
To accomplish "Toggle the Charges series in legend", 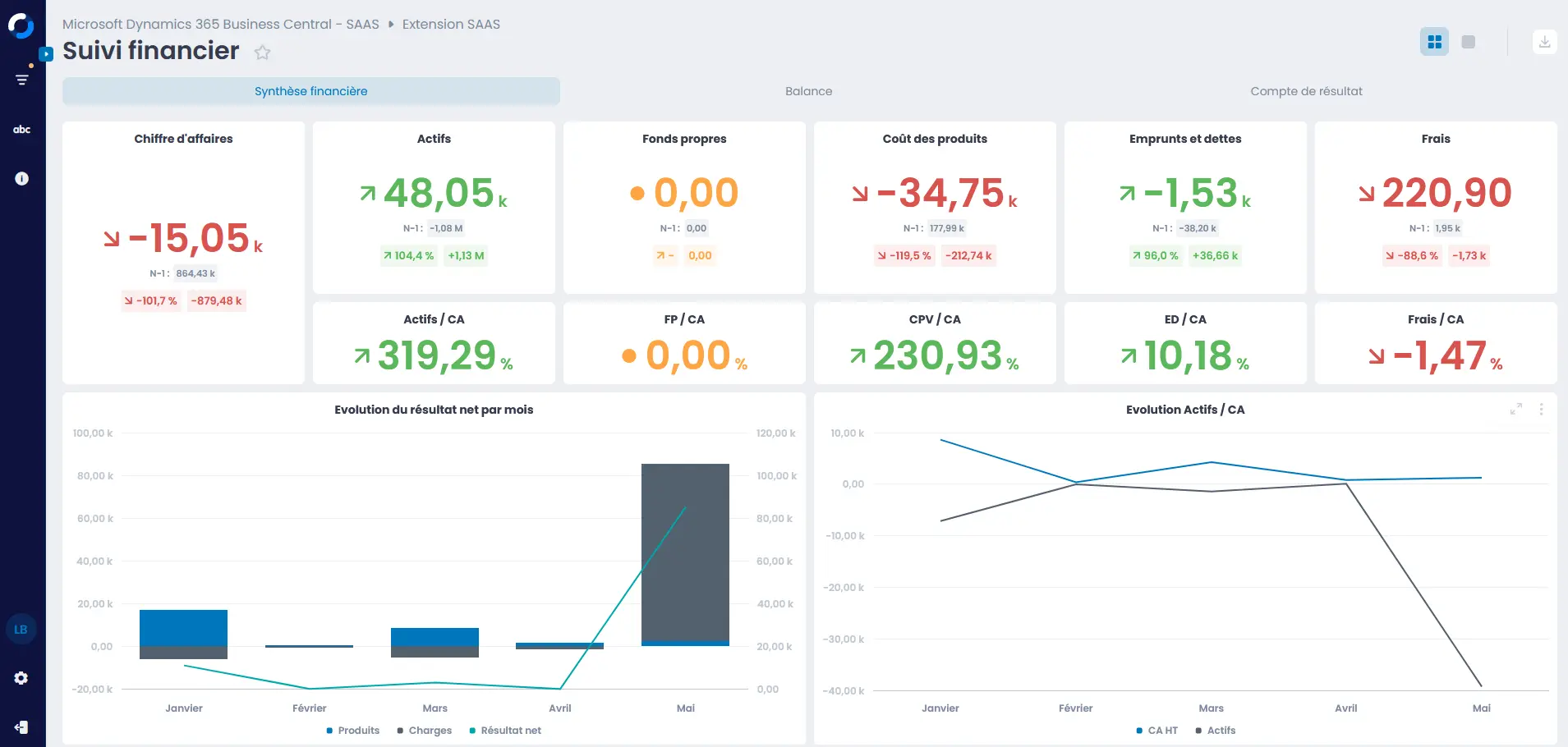I will [425, 731].
